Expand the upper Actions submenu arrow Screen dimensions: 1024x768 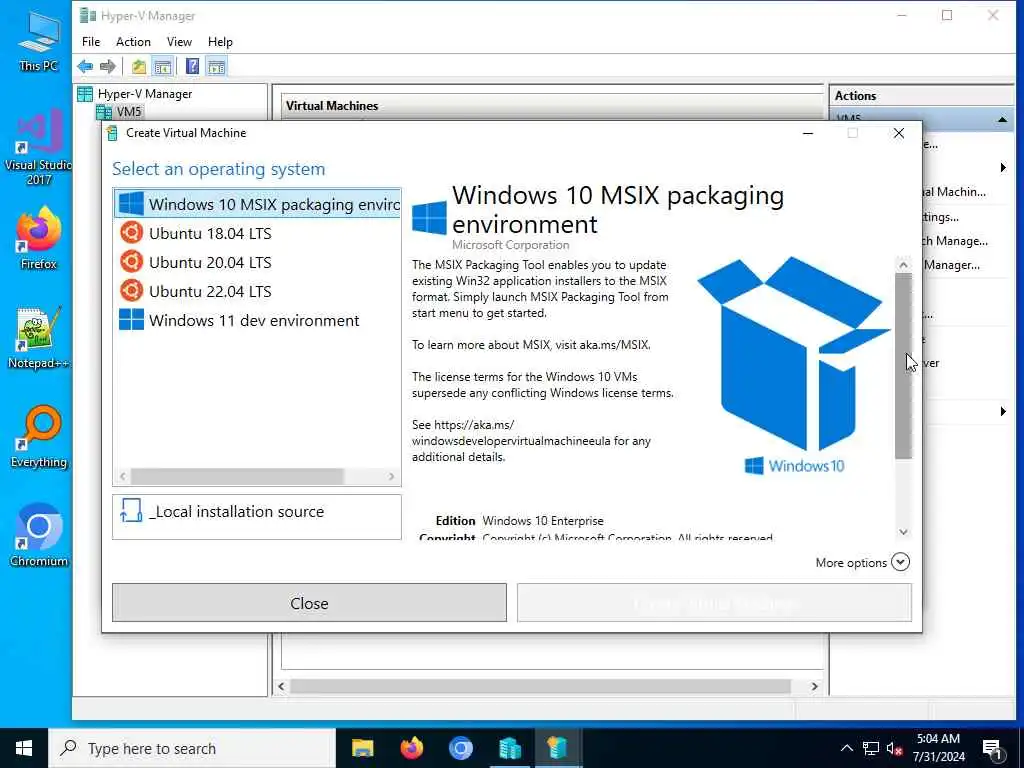pos(1003,168)
